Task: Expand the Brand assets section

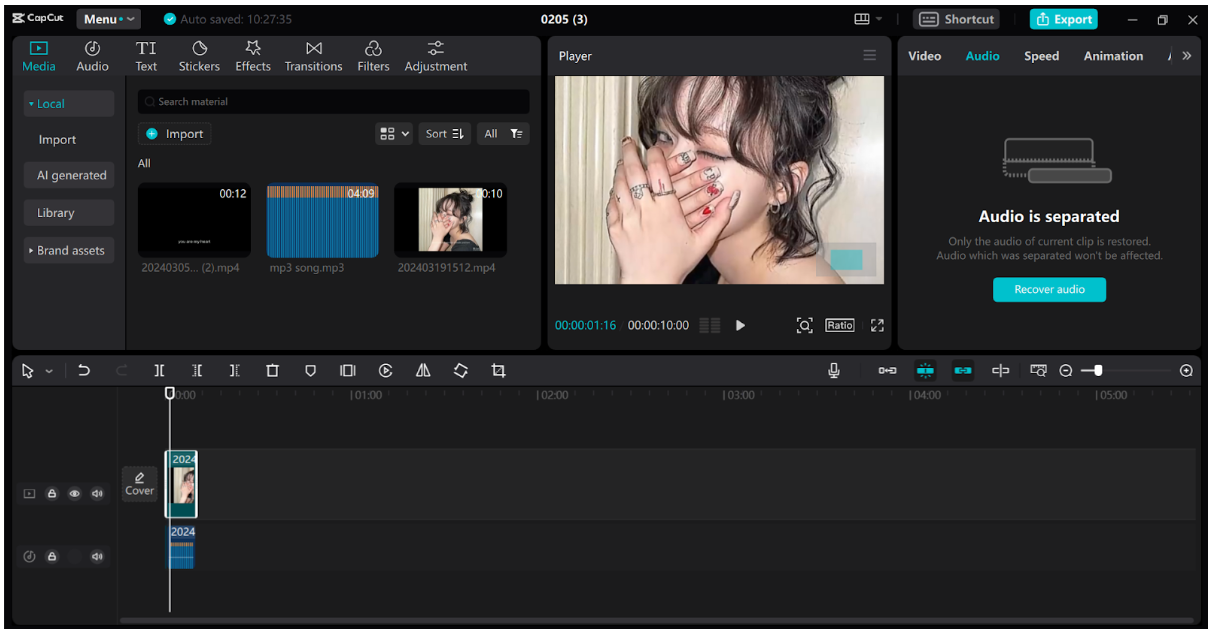Action: pos(69,251)
